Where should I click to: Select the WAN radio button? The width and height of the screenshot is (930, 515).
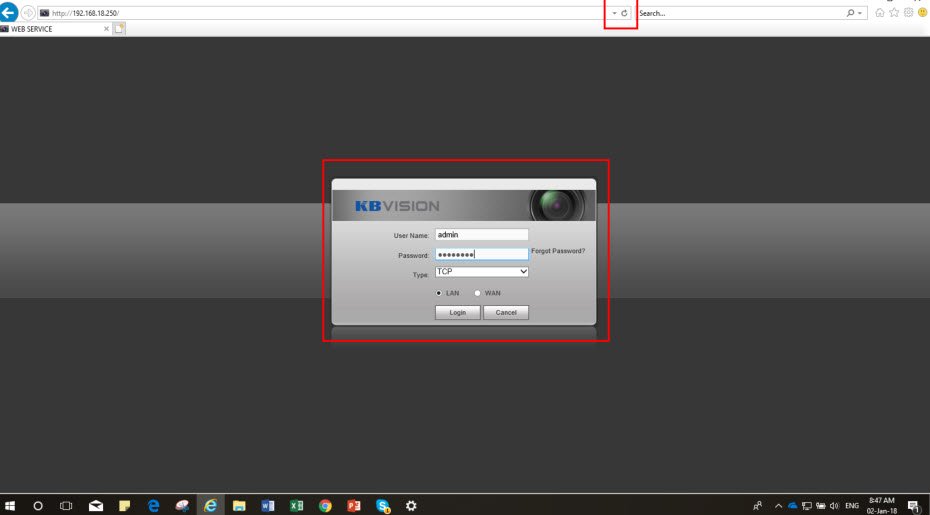click(x=478, y=293)
